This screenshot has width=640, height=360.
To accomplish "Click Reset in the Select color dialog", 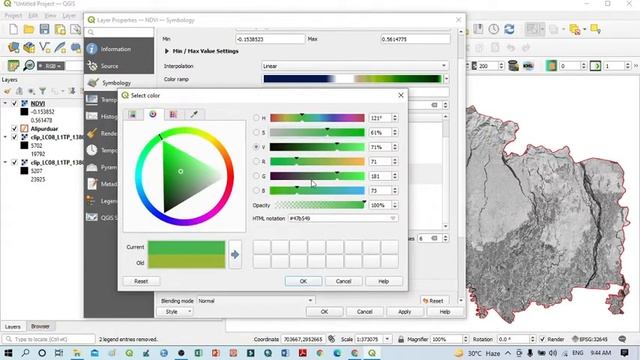I will (x=141, y=281).
